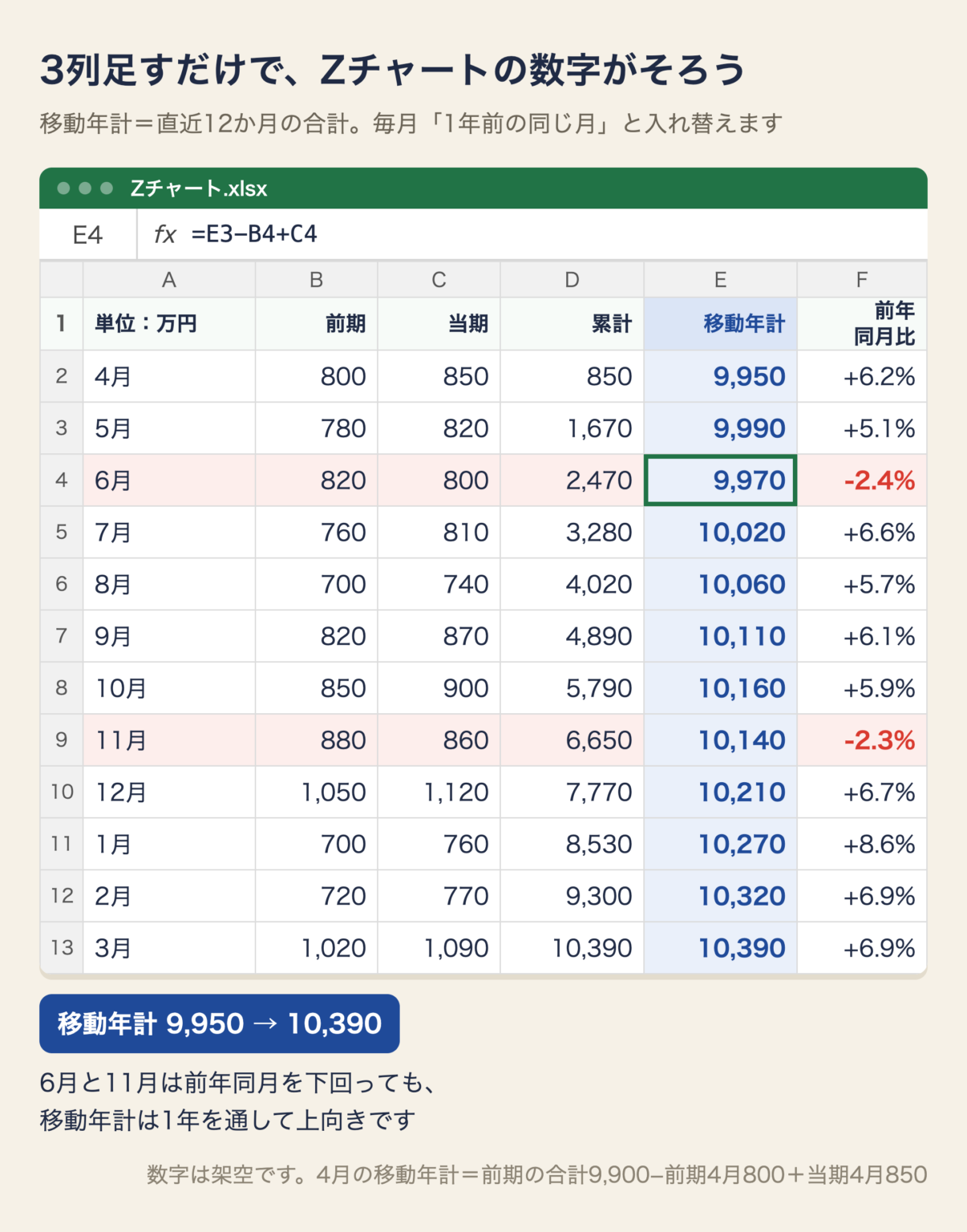
Task: Click the cumulative 1,670 cell
Action: 573,428
